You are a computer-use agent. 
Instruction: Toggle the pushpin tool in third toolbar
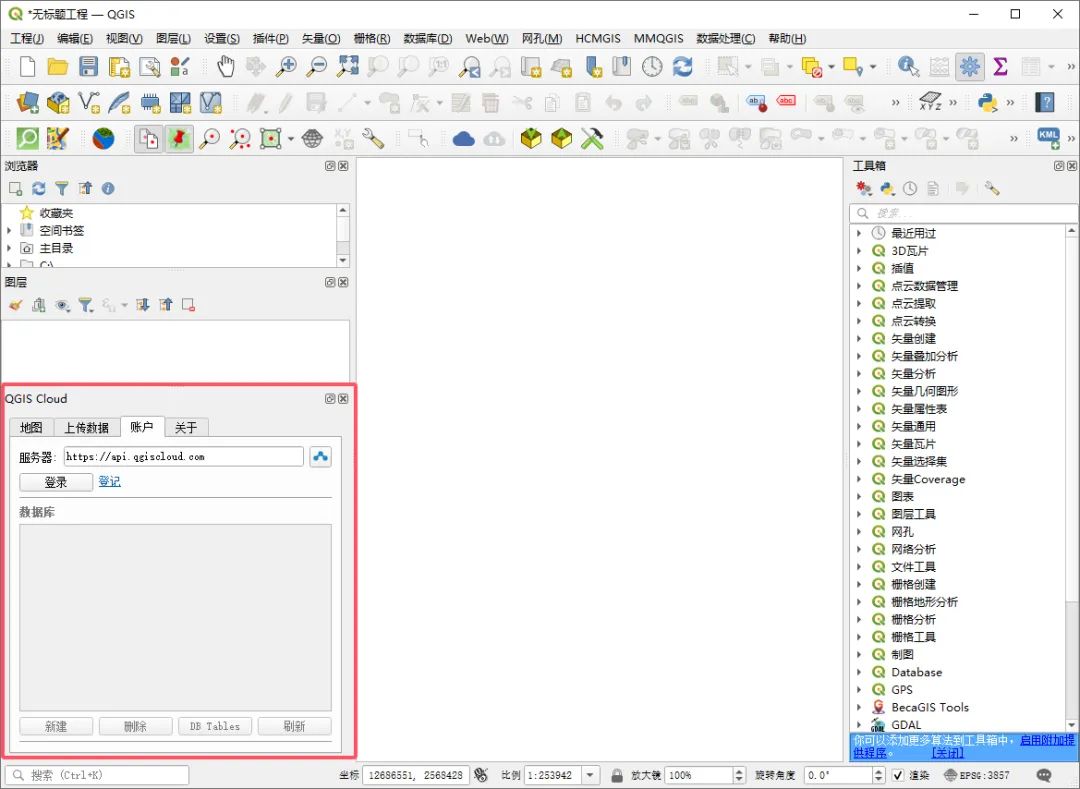[x=179, y=139]
